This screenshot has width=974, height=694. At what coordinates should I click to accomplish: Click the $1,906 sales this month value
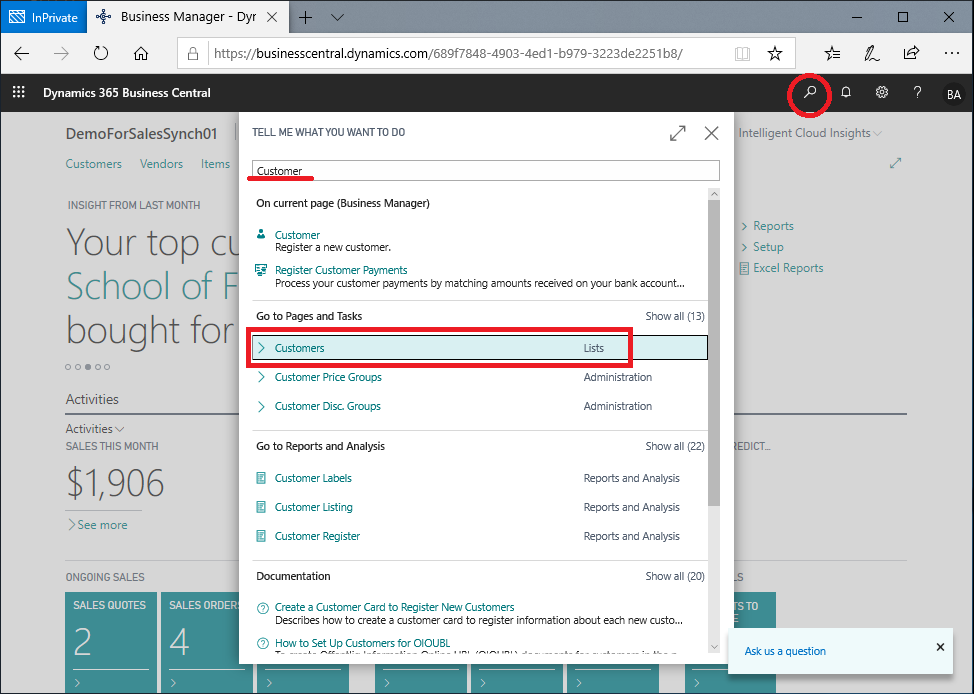tap(115, 483)
